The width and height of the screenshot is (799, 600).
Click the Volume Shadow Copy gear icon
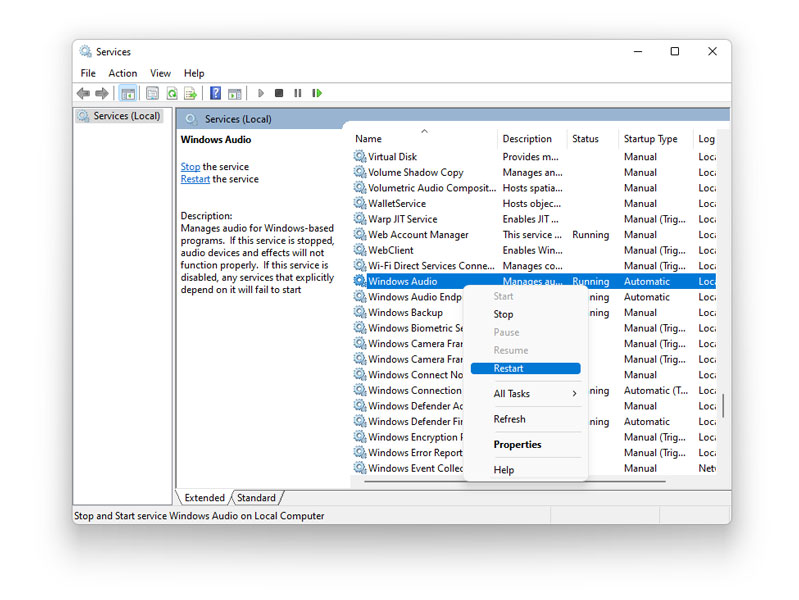click(360, 172)
